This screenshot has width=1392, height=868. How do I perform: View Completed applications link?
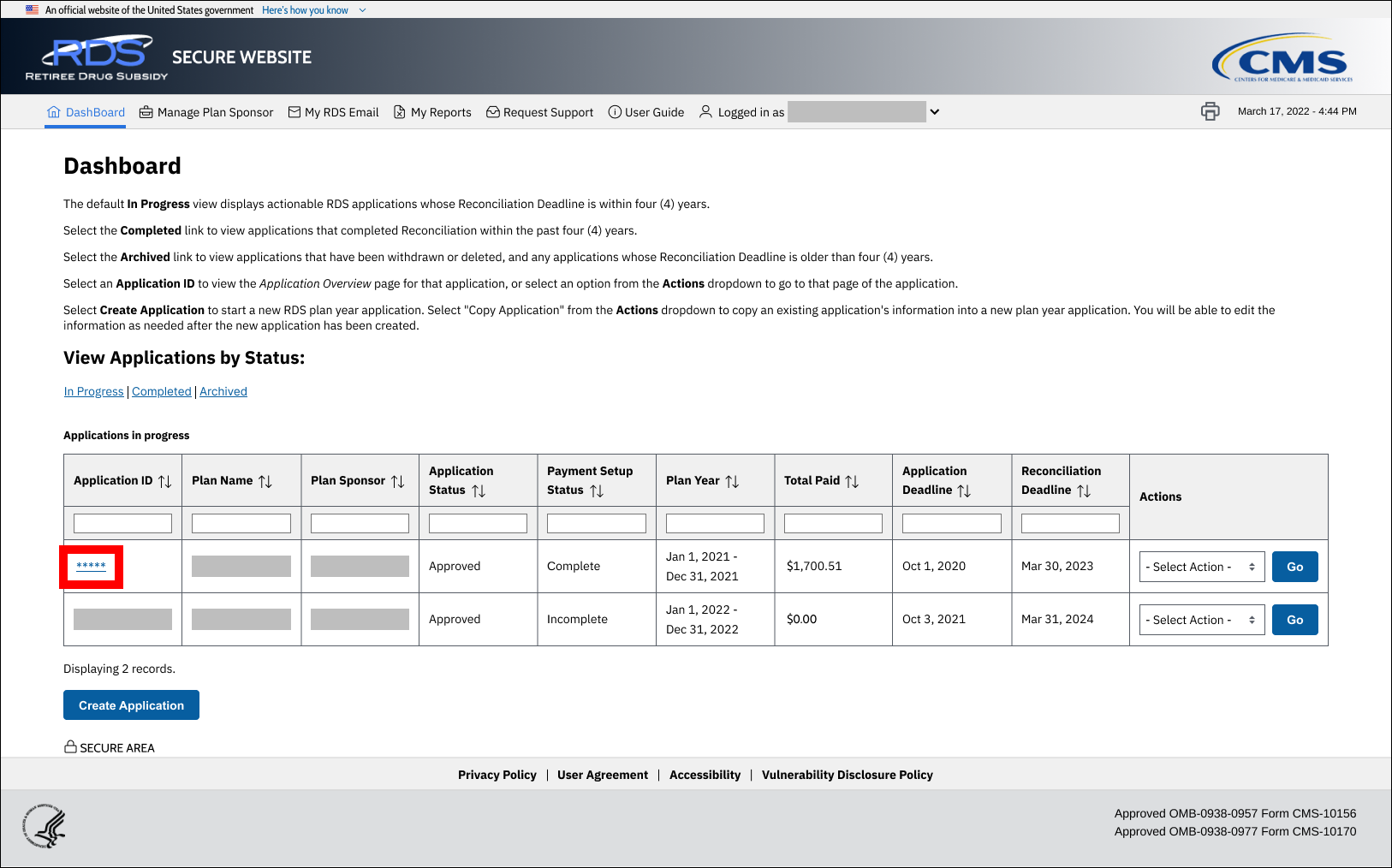point(162,391)
